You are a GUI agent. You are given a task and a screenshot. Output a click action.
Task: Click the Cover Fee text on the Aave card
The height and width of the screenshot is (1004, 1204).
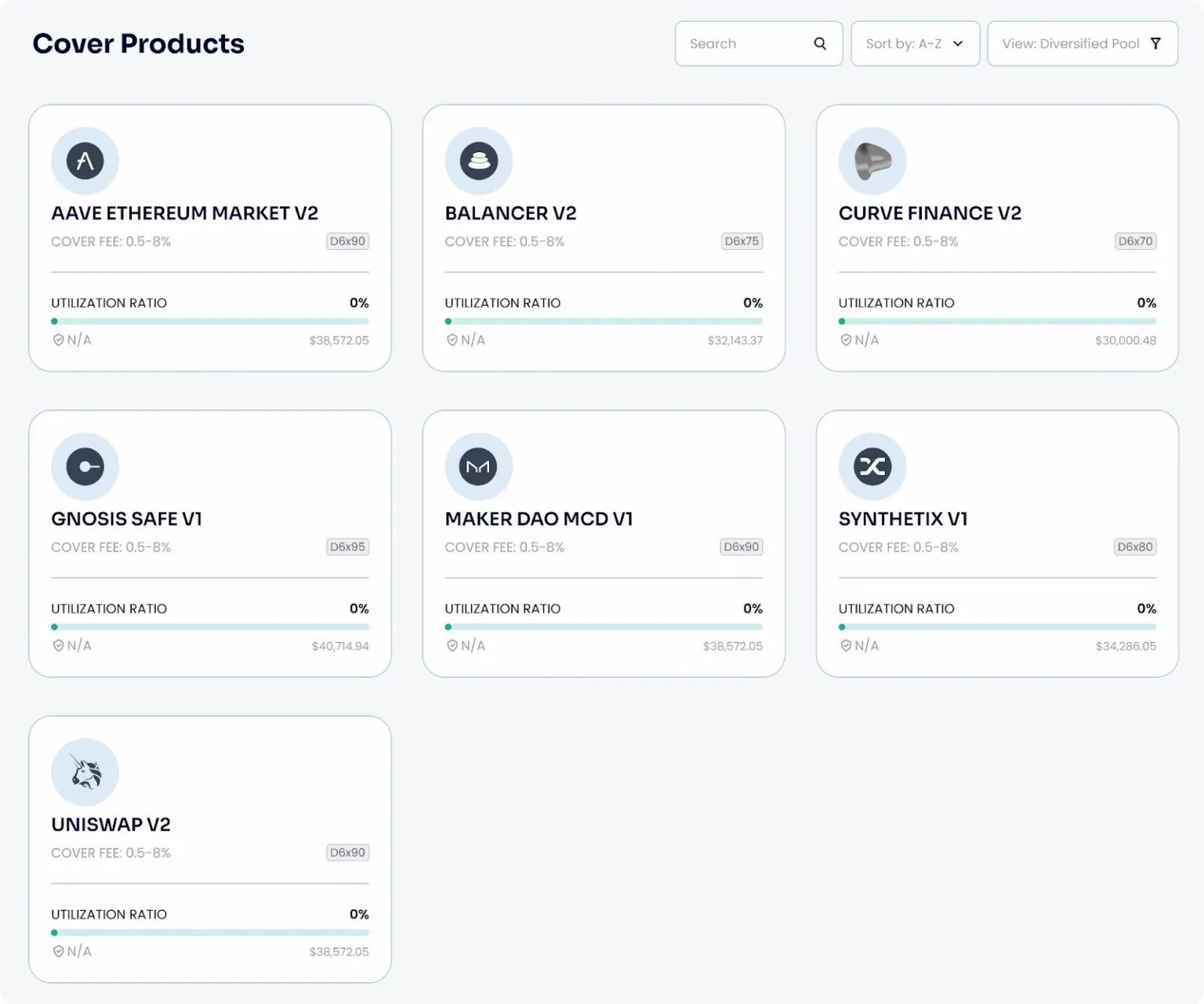click(x=111, y=241)
